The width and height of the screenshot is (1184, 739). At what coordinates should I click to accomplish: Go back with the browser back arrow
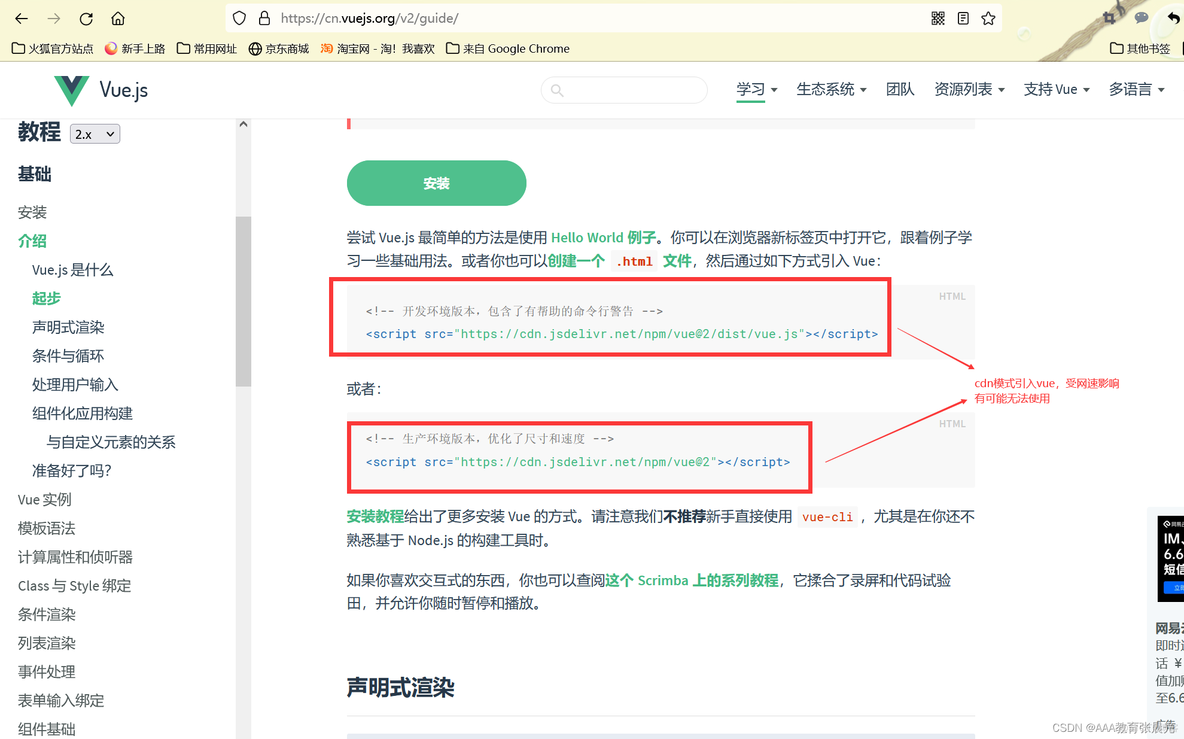(21, 18)
